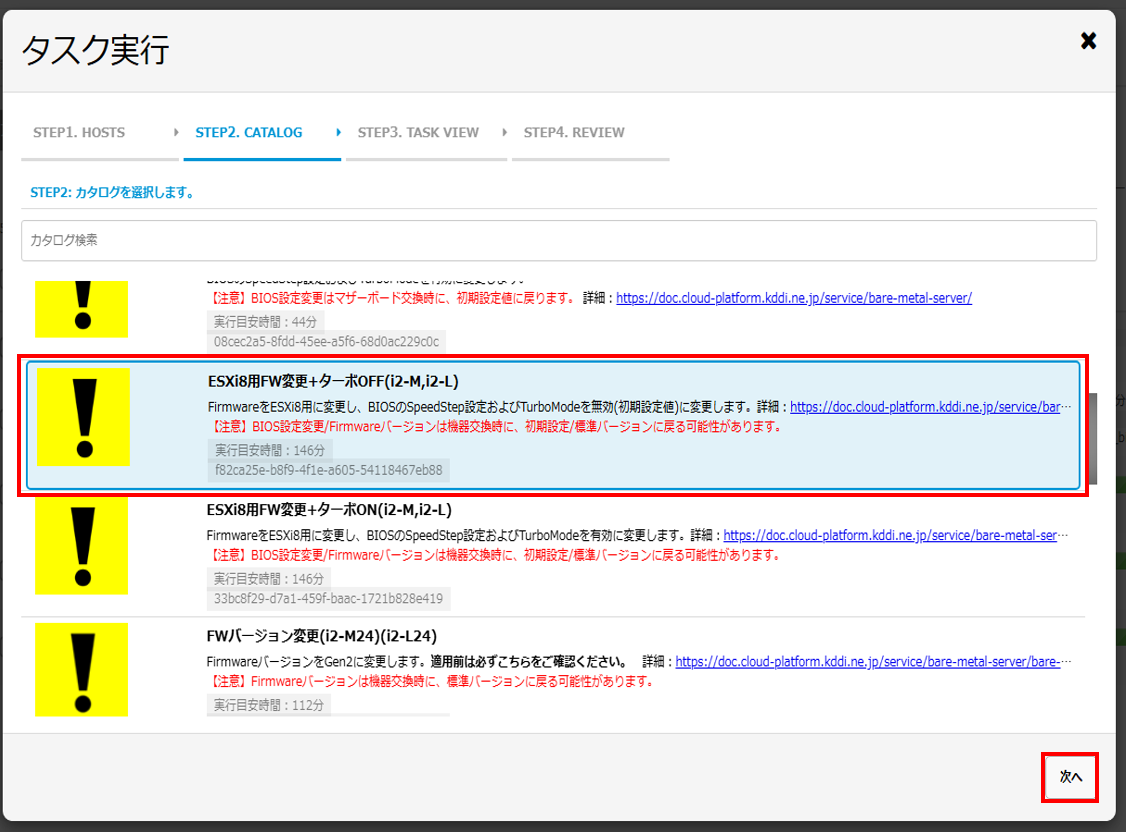
Task: Click the ID 33bc8f29-d7a1-459f-baac-1721b828e419
Action: (328, 599)
